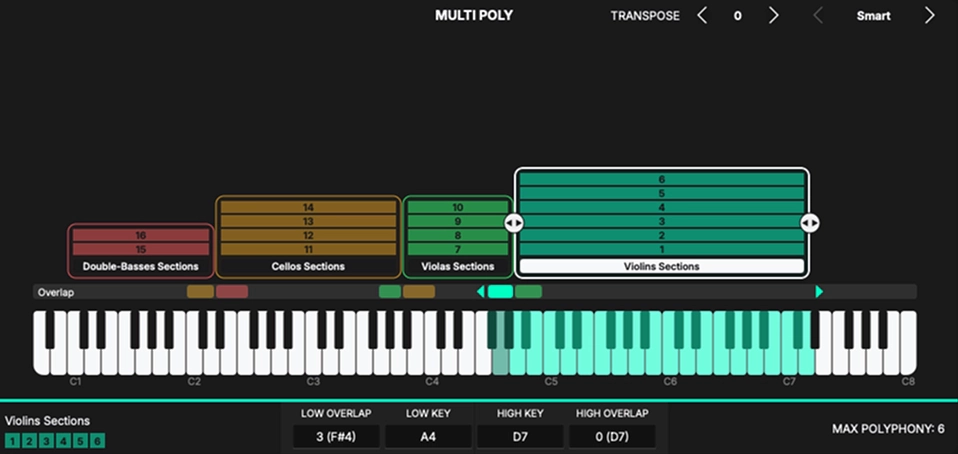Viewport: 958px width, 454px height.
Task: Select the Violins Sections label
Action: [662, 266]
